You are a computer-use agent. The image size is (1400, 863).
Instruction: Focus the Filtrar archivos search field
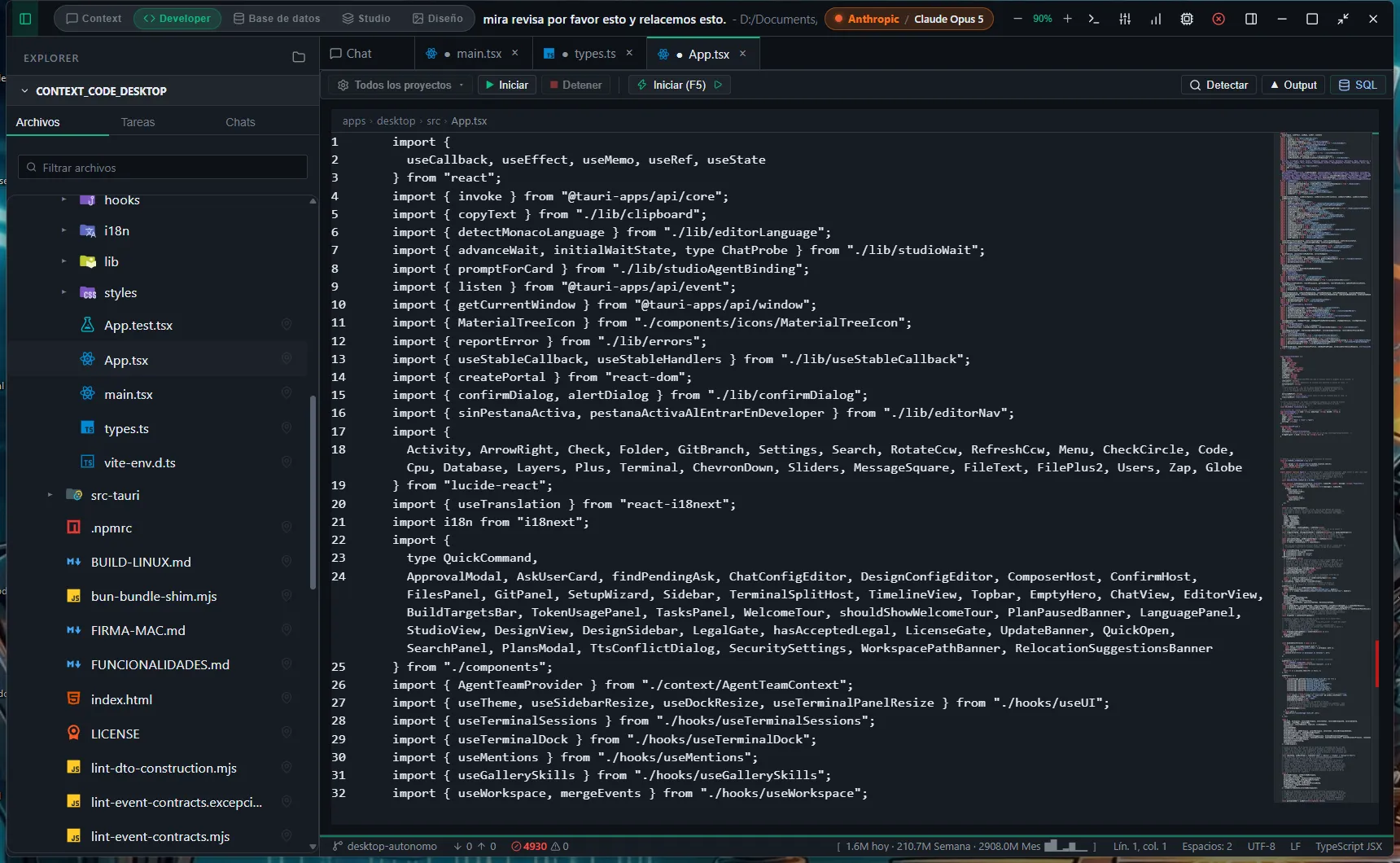point(163,167)
